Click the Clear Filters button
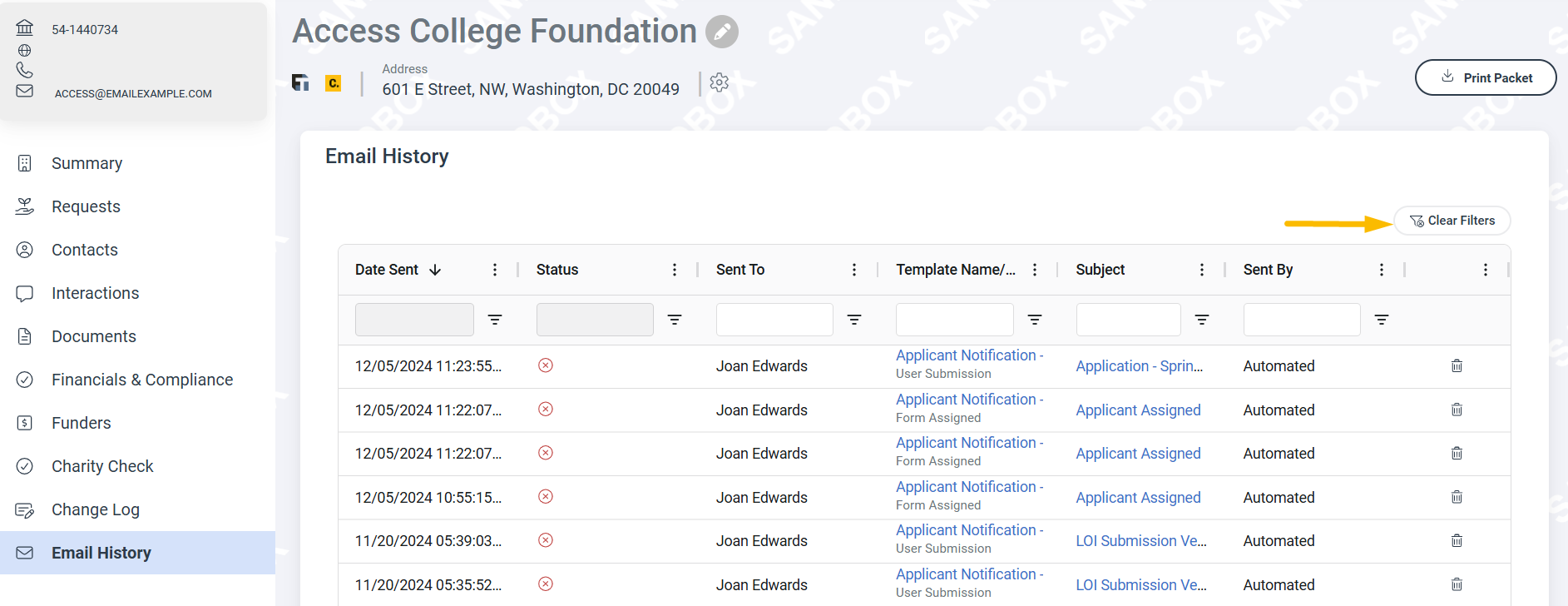 (x=1452, y=221)
